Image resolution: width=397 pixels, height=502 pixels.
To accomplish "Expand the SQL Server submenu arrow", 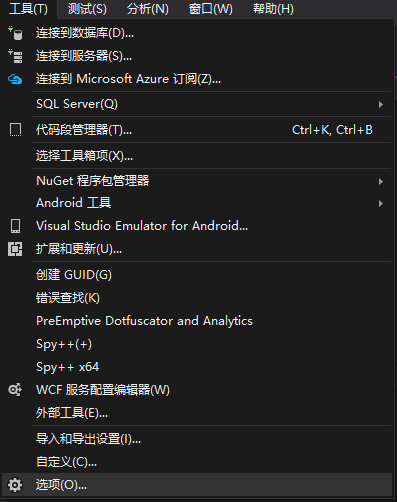I will 381,104.
